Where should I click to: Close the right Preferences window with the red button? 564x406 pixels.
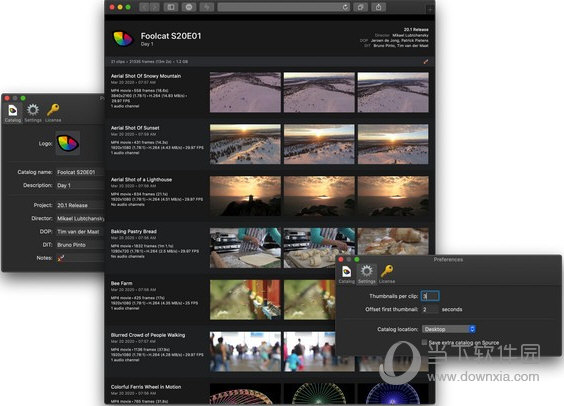pyautogui.click(x=341, y=259)
